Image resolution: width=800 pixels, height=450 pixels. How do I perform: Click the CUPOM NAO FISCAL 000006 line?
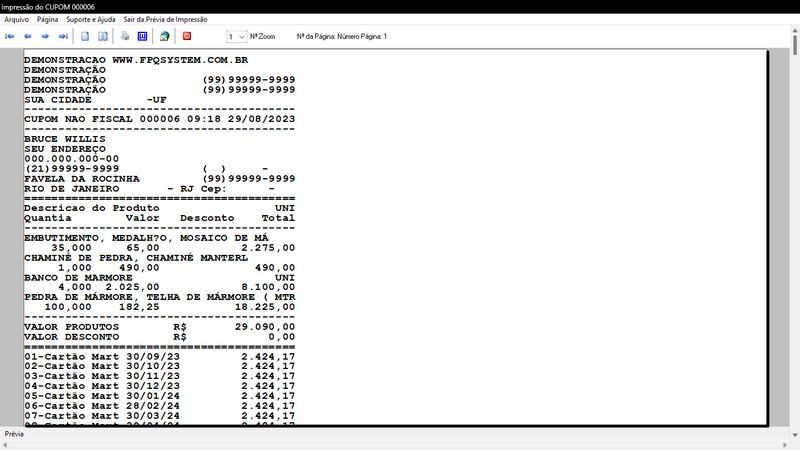pyautogui.click(x=160, y=119)
